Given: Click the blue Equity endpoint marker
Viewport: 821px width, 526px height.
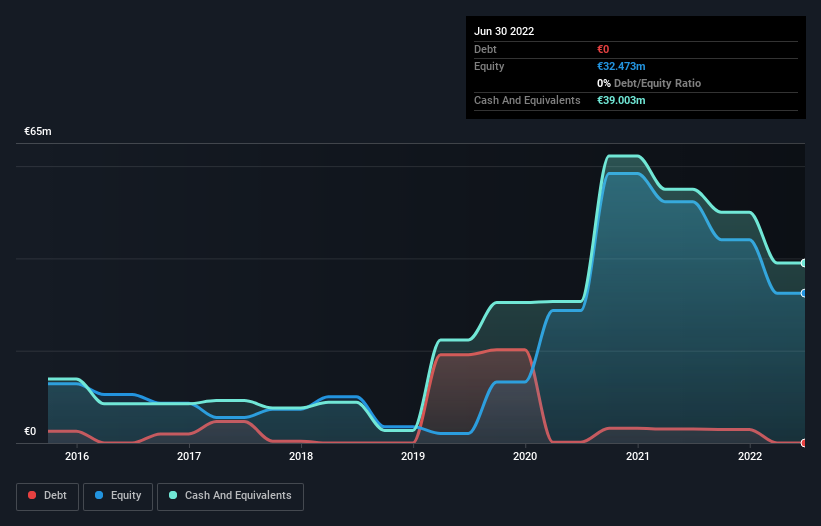Looking at the screenshot, I should click(x=804, y=293).
